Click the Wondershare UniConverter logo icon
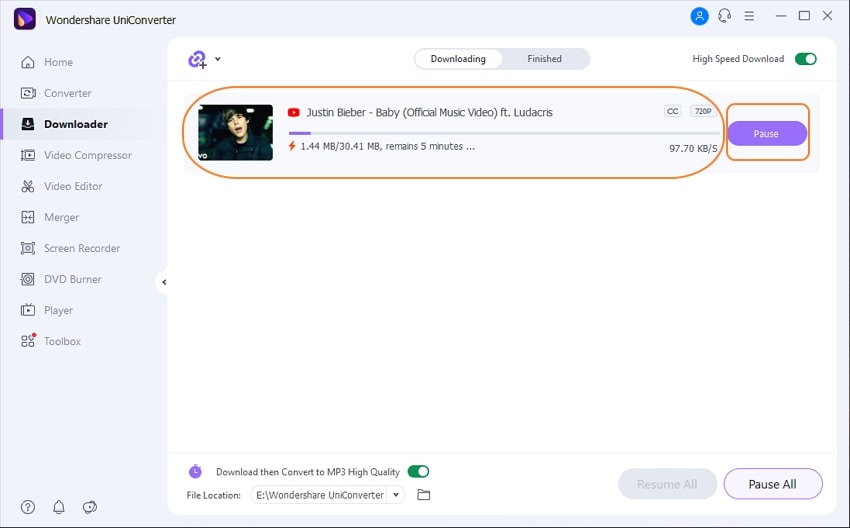Image resolution: width=850 pixels, height=528 pixels. point(24,20)
